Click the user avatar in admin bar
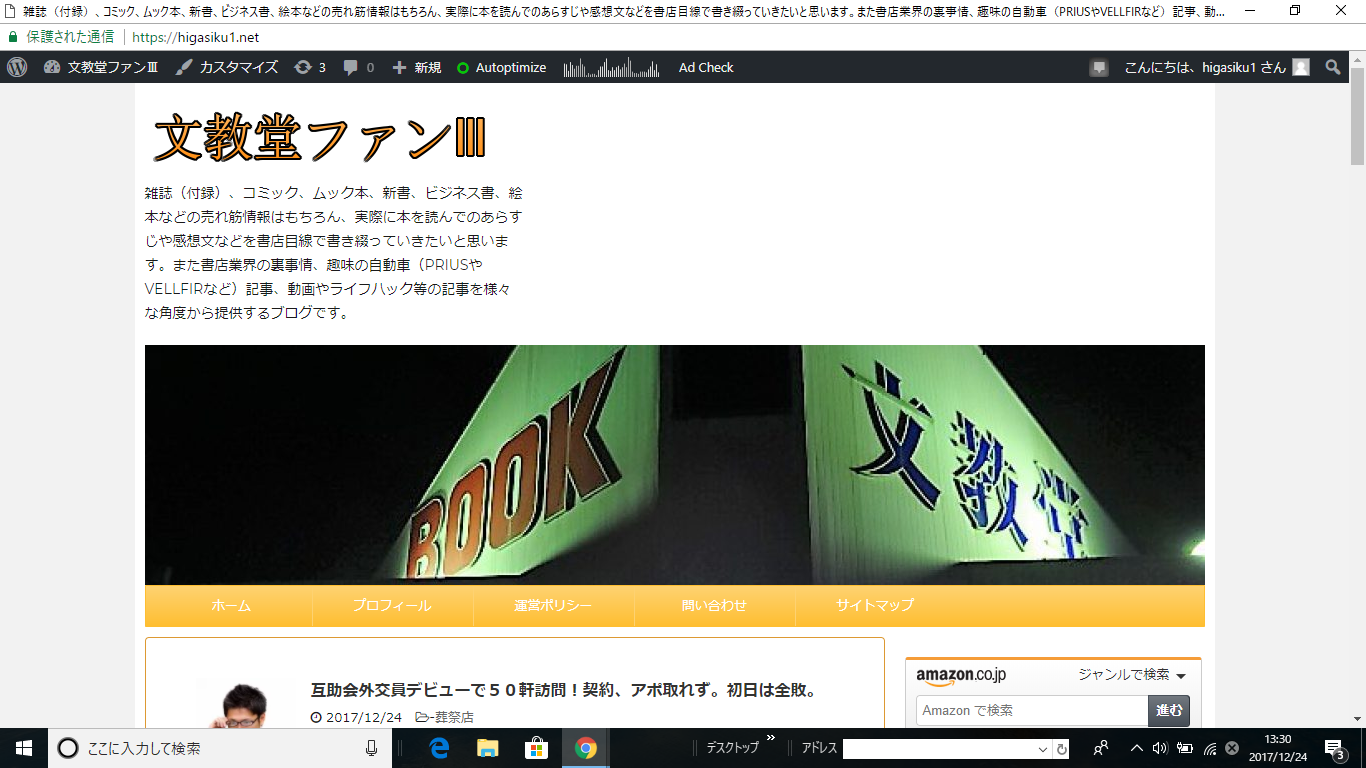1366x768 pixels. click(1300, 67)
